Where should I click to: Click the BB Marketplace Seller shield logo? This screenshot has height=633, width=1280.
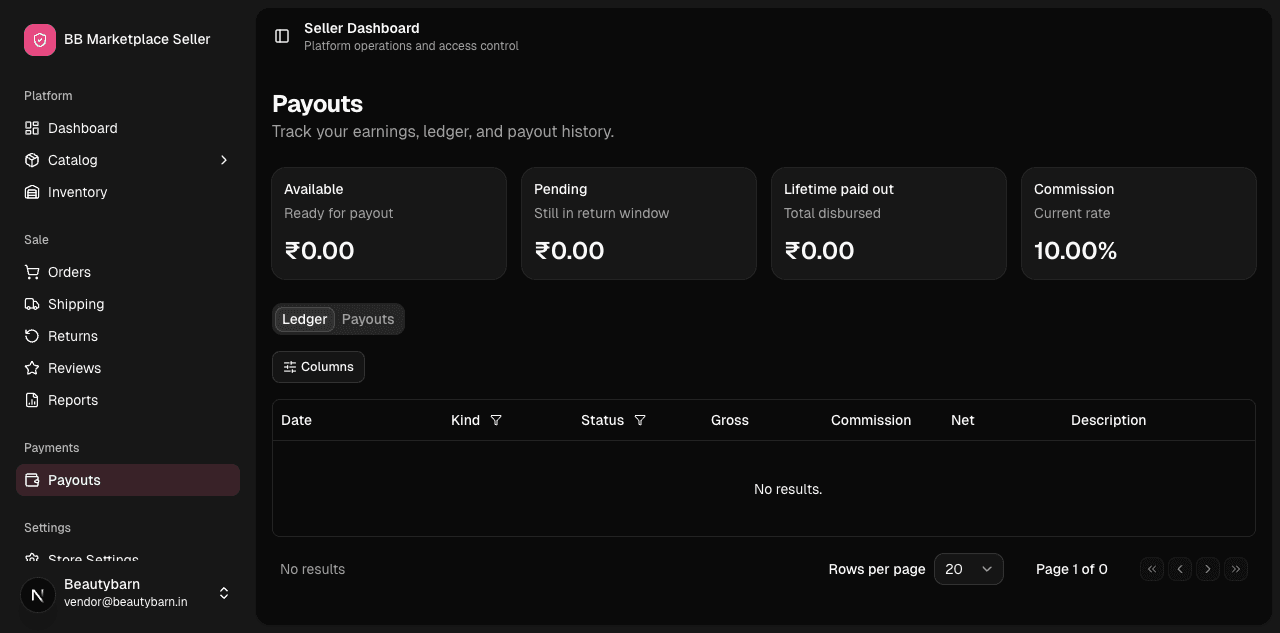40,40
